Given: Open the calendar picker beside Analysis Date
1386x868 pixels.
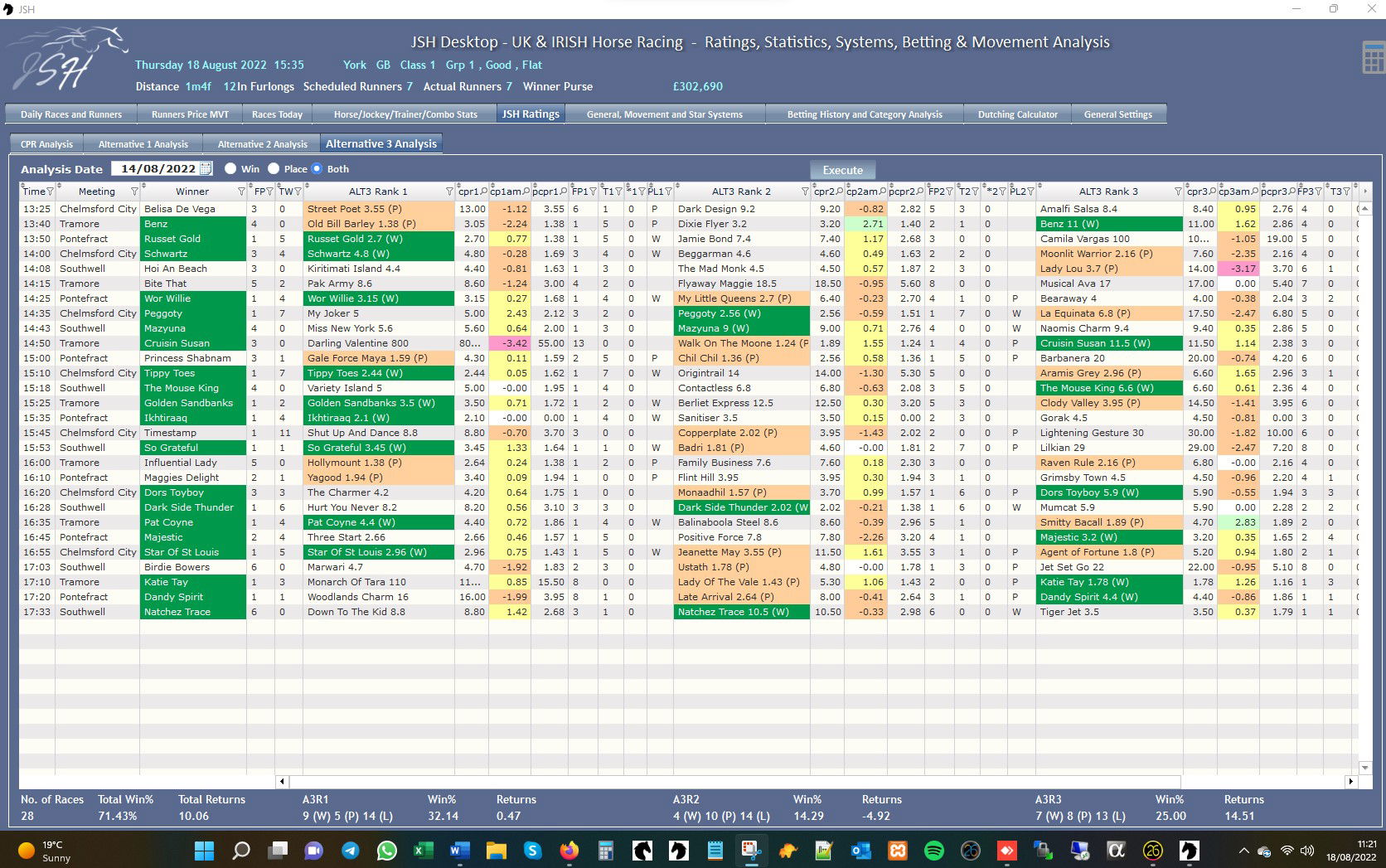Looking at the screenshot, I should coord(206,169).
